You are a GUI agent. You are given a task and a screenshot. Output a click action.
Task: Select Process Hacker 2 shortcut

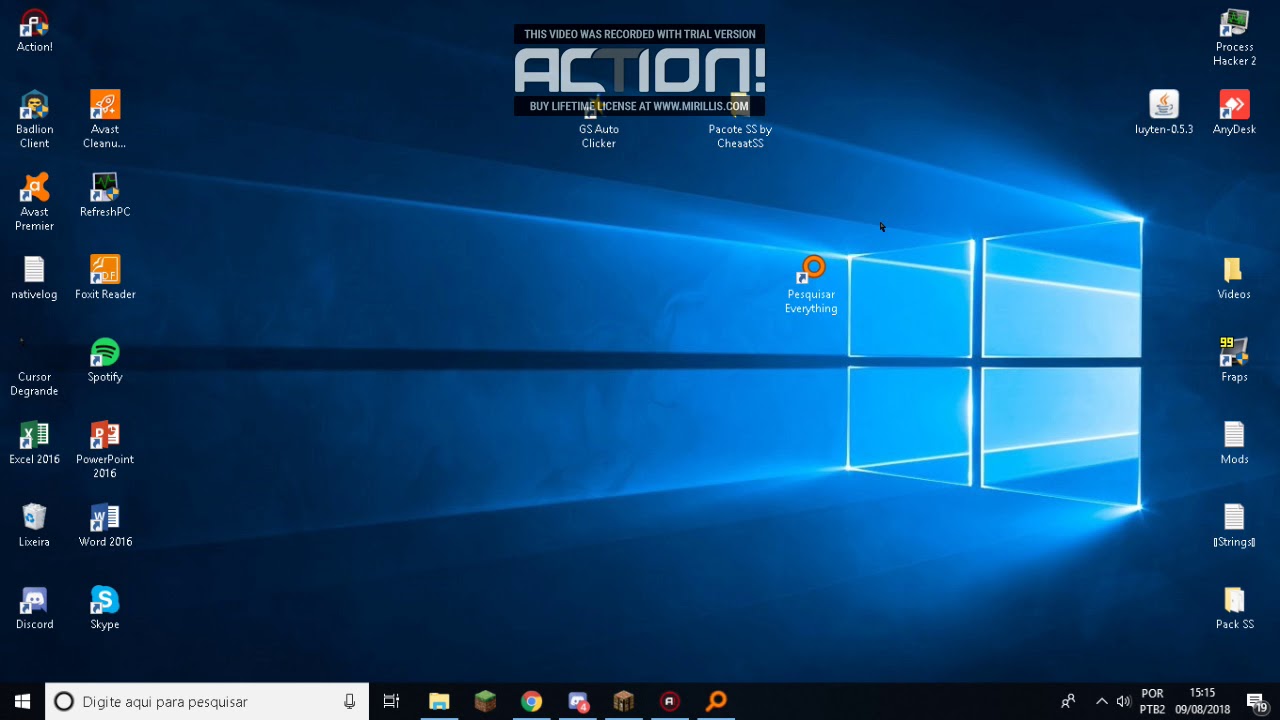1234,37
